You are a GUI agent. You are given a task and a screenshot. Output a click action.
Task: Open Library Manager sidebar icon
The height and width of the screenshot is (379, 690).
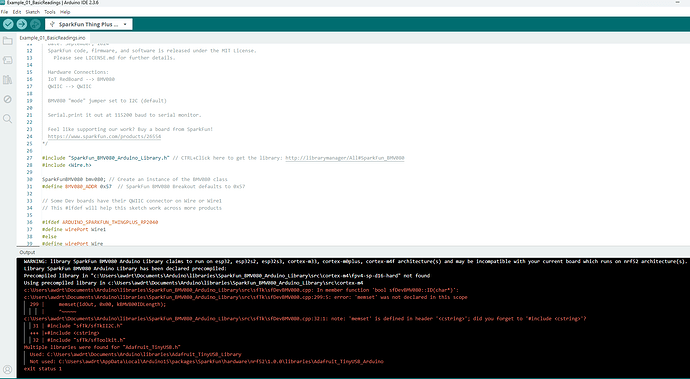click(x=7, y=80)
